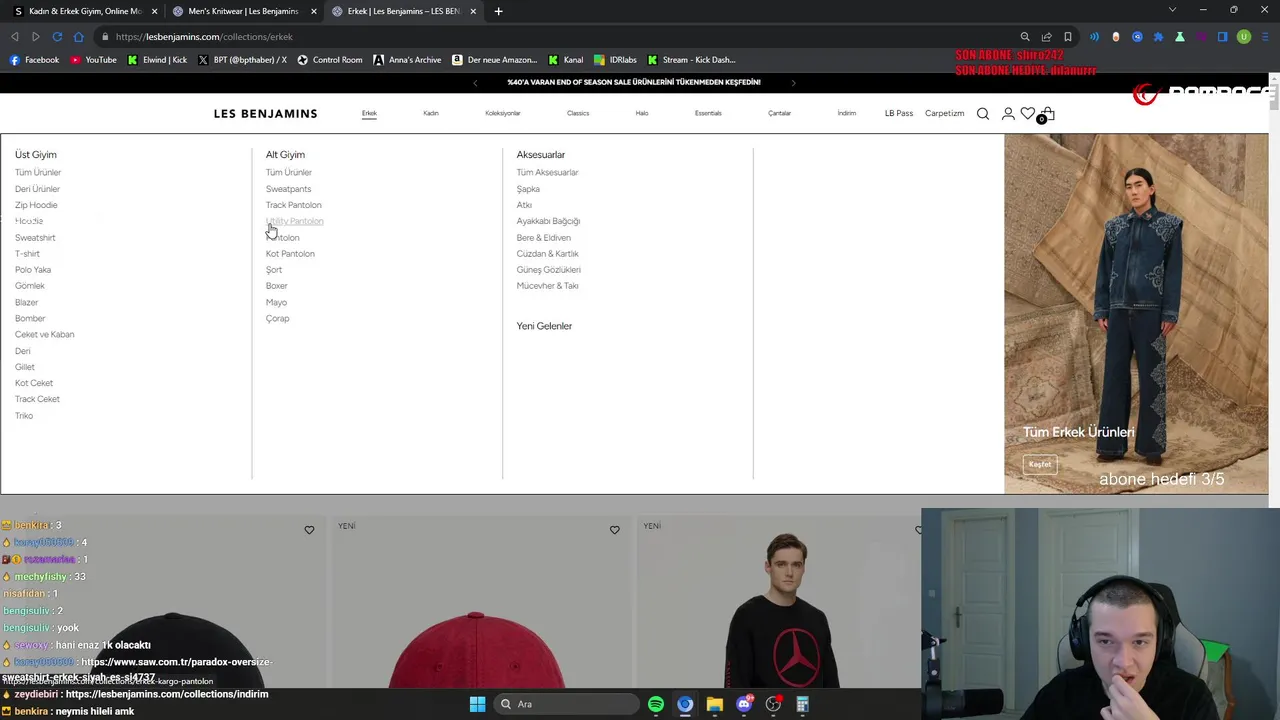Open Yeni Gelenler link
The height and width of the screenshot is (720, 1280).
point(544,326)
